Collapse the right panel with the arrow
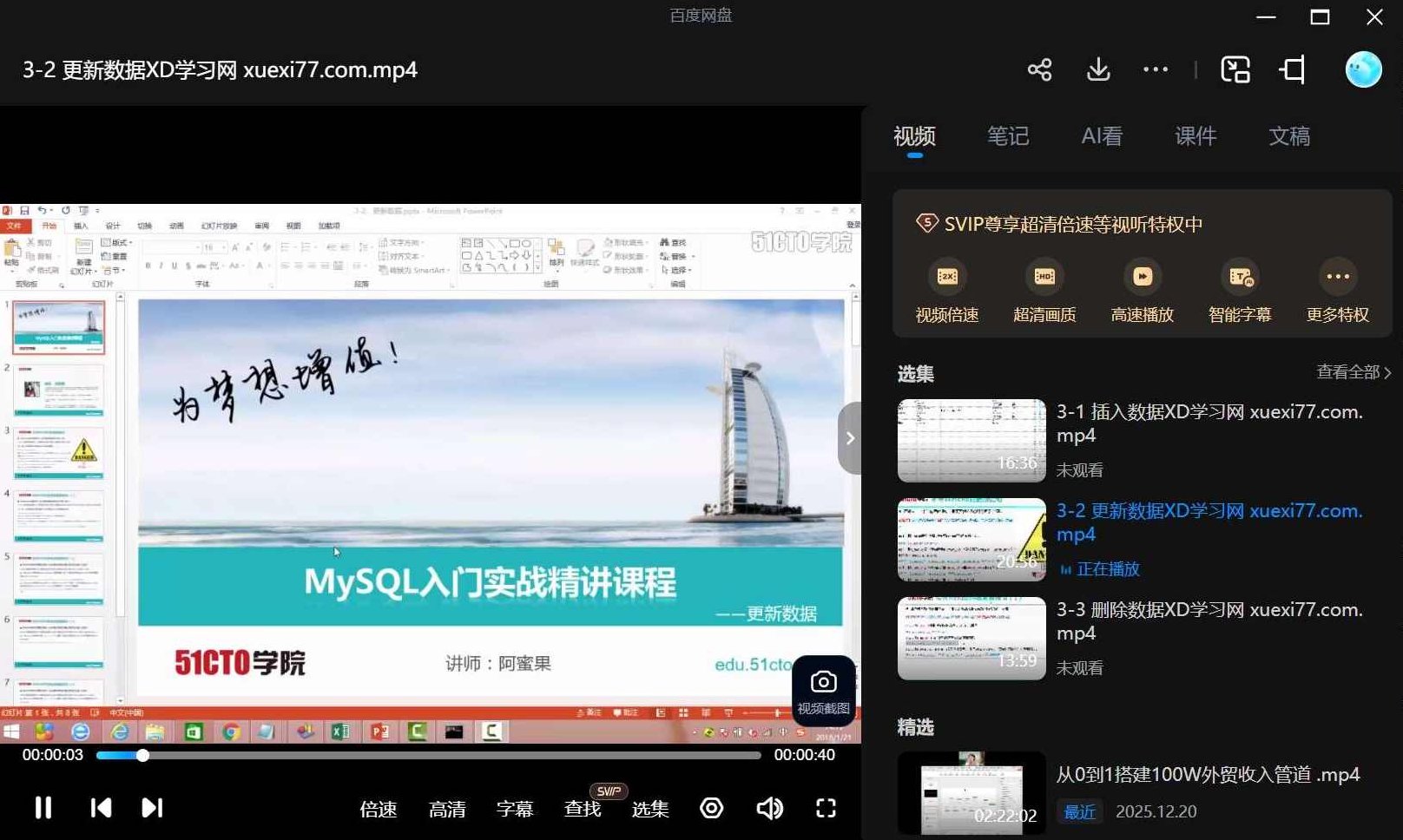 [850, 438]
